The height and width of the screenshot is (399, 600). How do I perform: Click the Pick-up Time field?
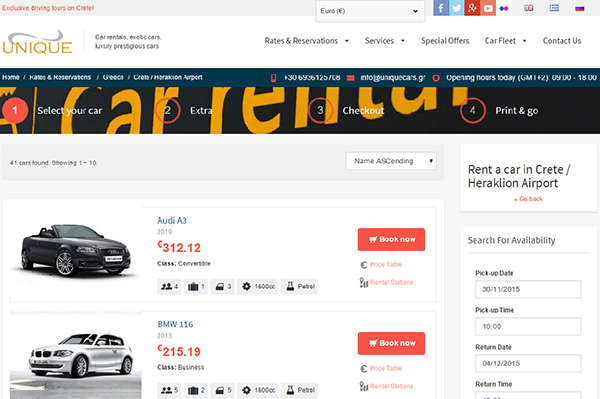click(528, 327)
